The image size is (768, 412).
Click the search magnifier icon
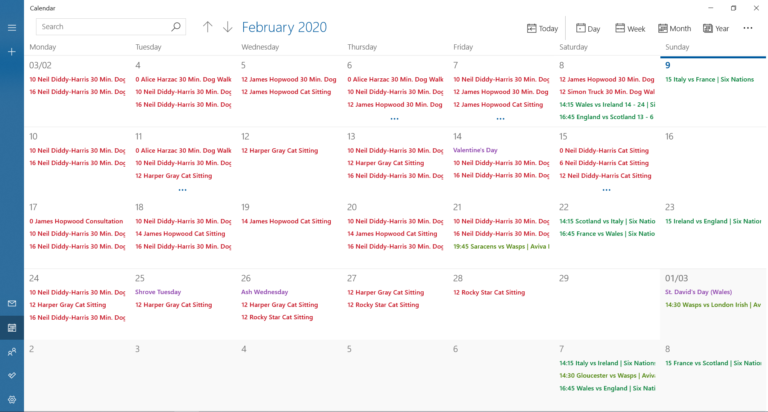(x=176, y=26)
